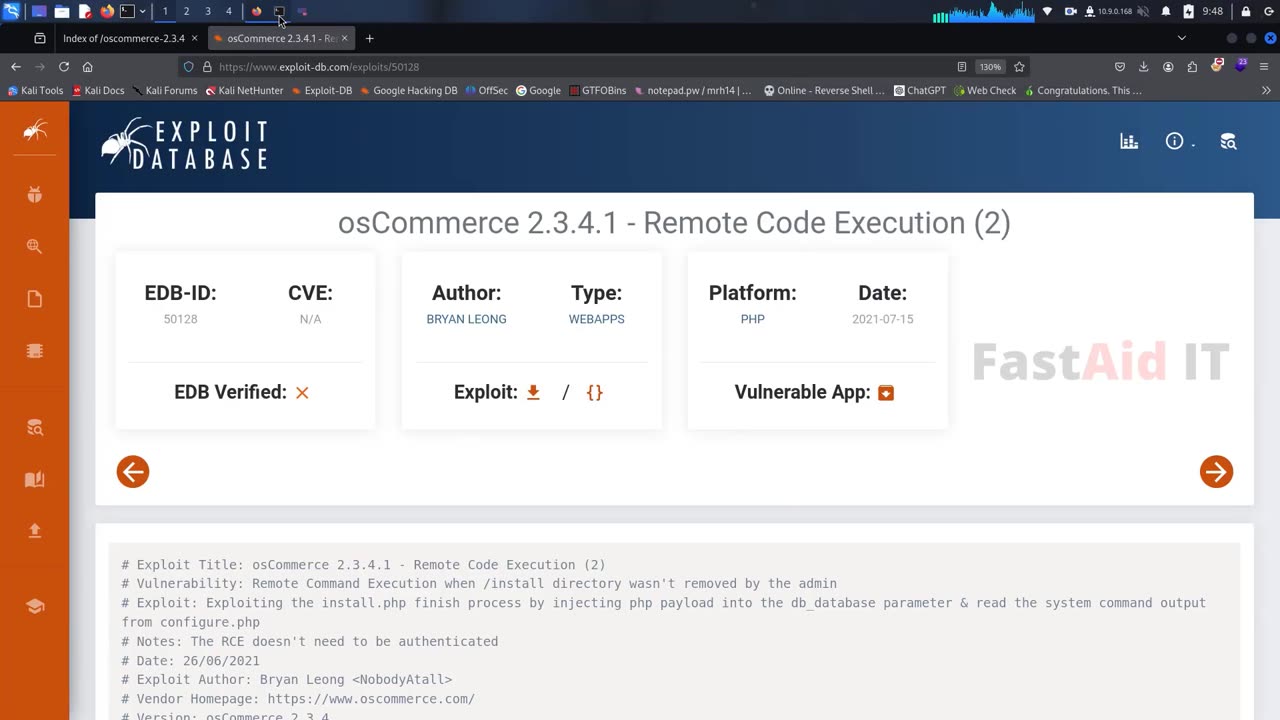Open Firefox hamburger menu
1280x720 pixels.
click(1264, 67)
